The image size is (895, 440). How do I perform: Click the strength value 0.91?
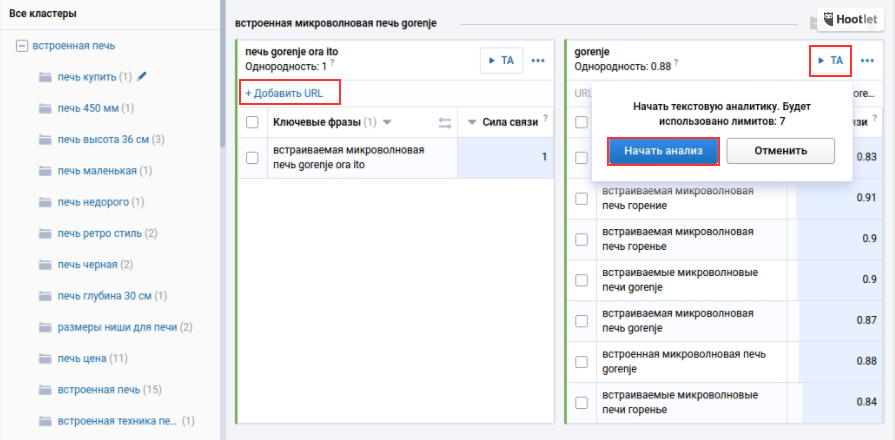(866, 198)
